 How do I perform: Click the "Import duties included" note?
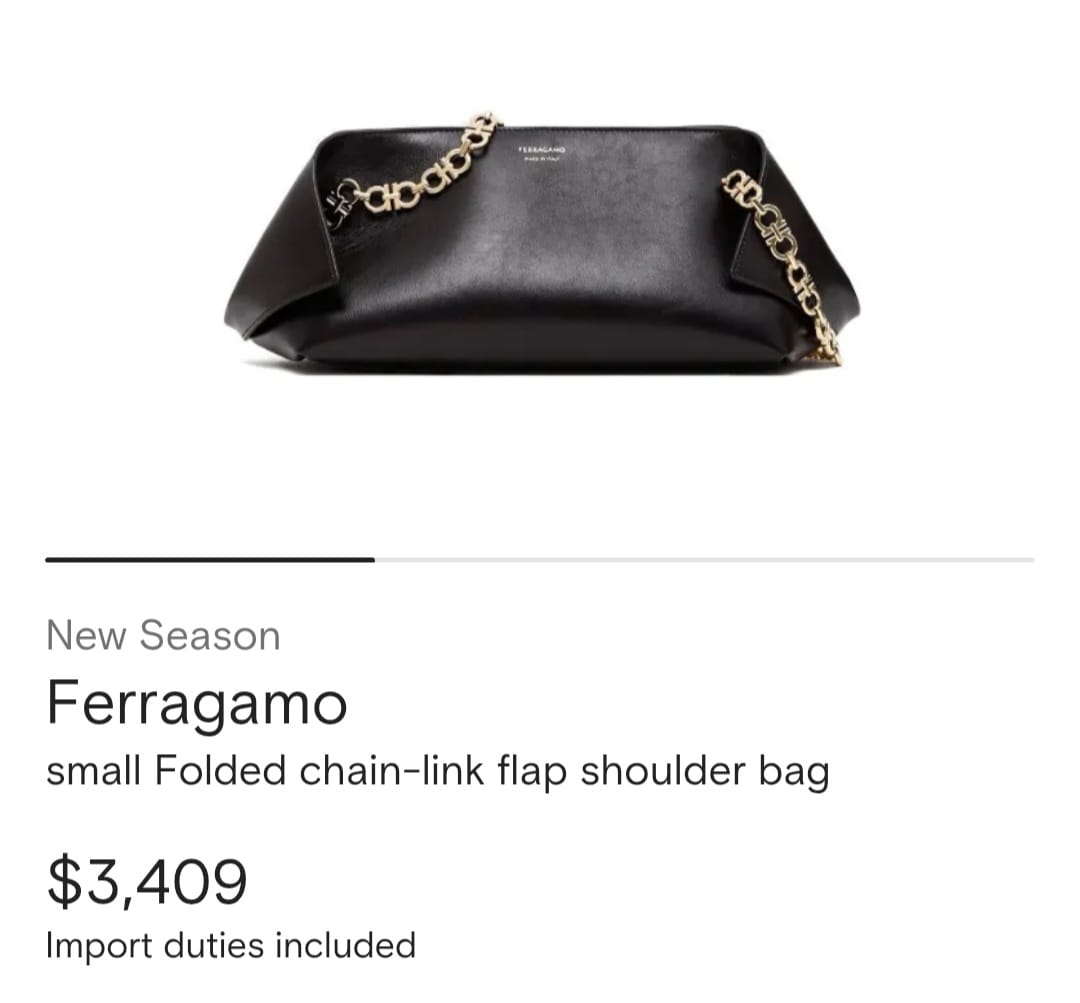tap(231, 945)
